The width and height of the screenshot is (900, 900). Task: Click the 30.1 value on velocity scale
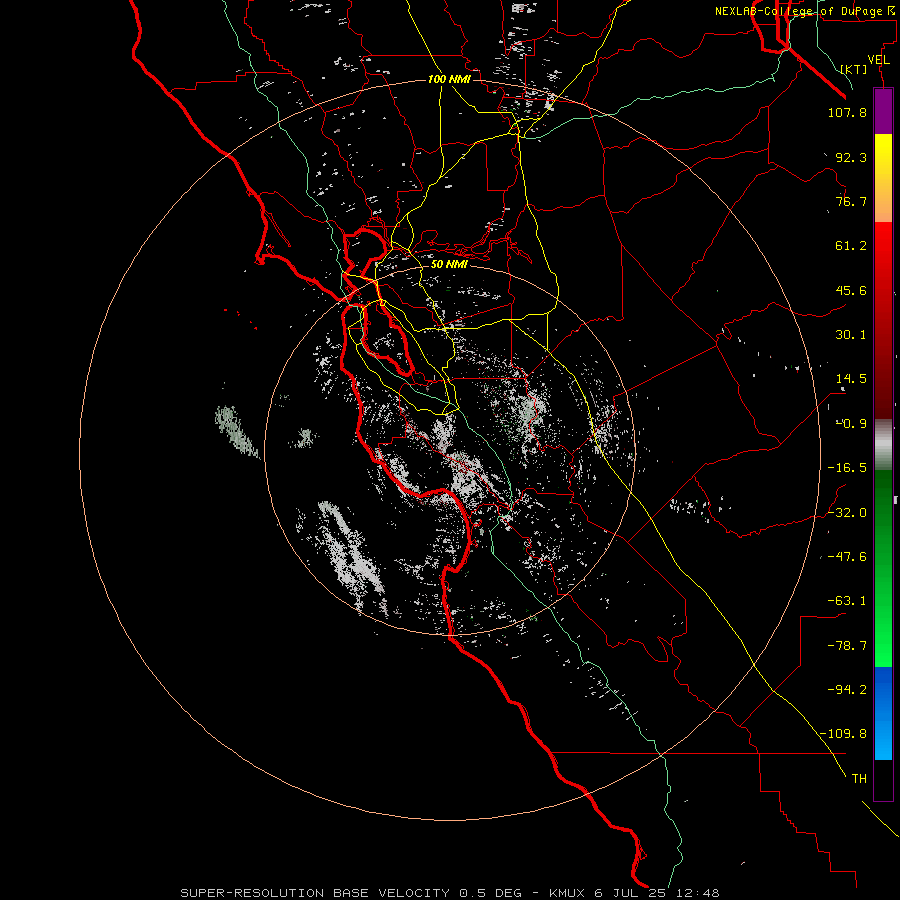(851, 335)
